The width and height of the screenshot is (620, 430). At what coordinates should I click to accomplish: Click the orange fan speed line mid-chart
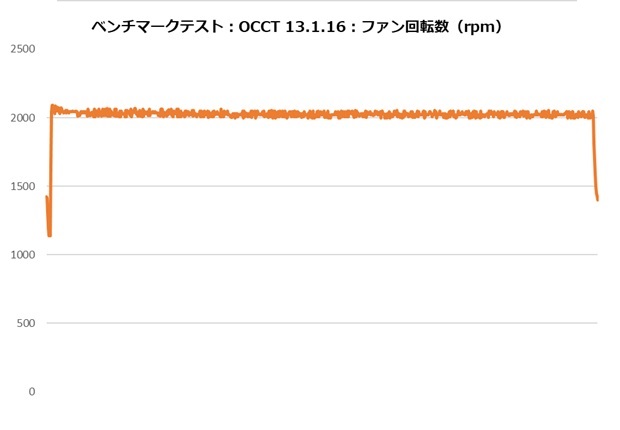tap(320, 114)
